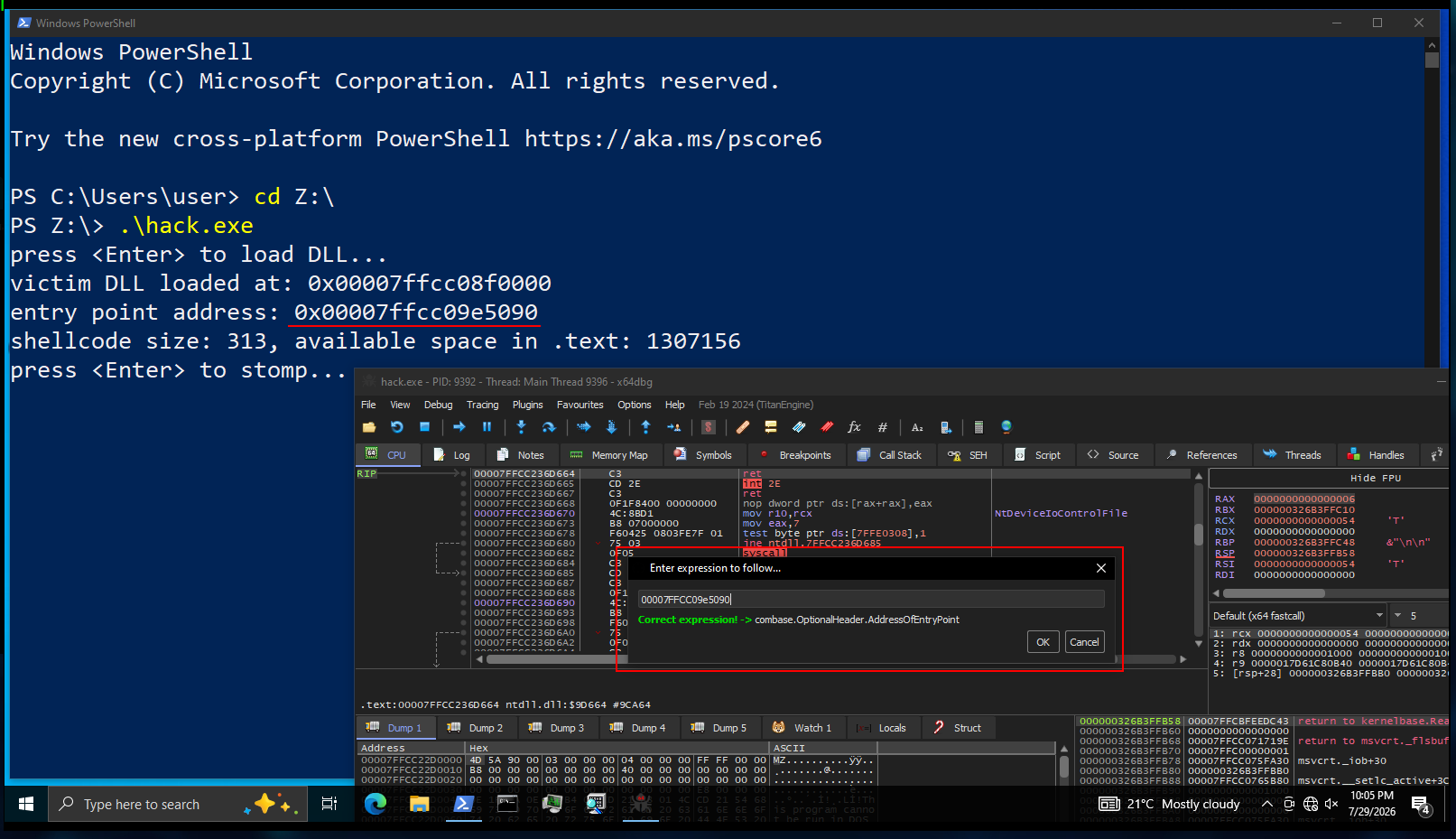This screenshot has width=1456, height=839.
Task: Click the disassembly horizontal scrollbar
Action: pos(830,659)
